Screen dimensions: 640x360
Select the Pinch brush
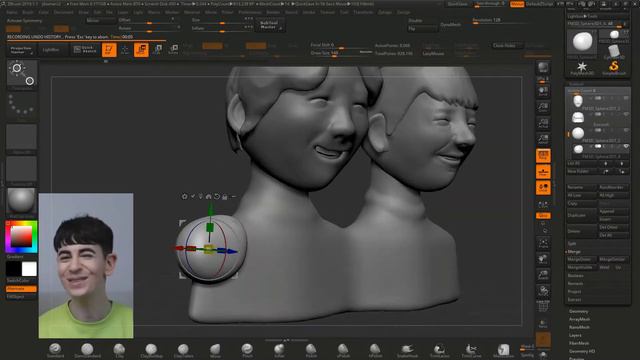[x=247, y=350]
